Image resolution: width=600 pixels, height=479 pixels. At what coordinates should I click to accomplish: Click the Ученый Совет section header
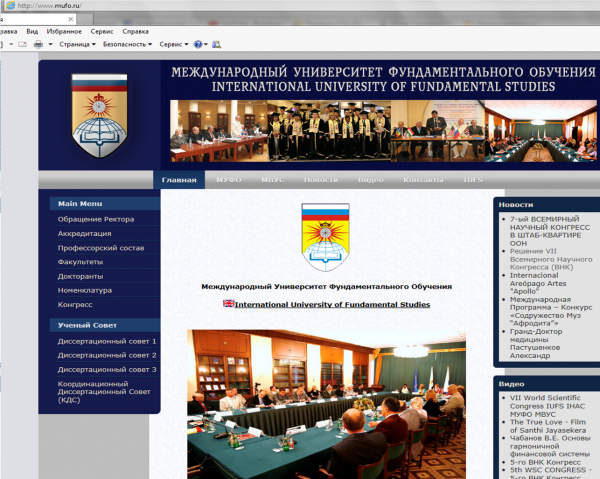[x=105, y=325]
